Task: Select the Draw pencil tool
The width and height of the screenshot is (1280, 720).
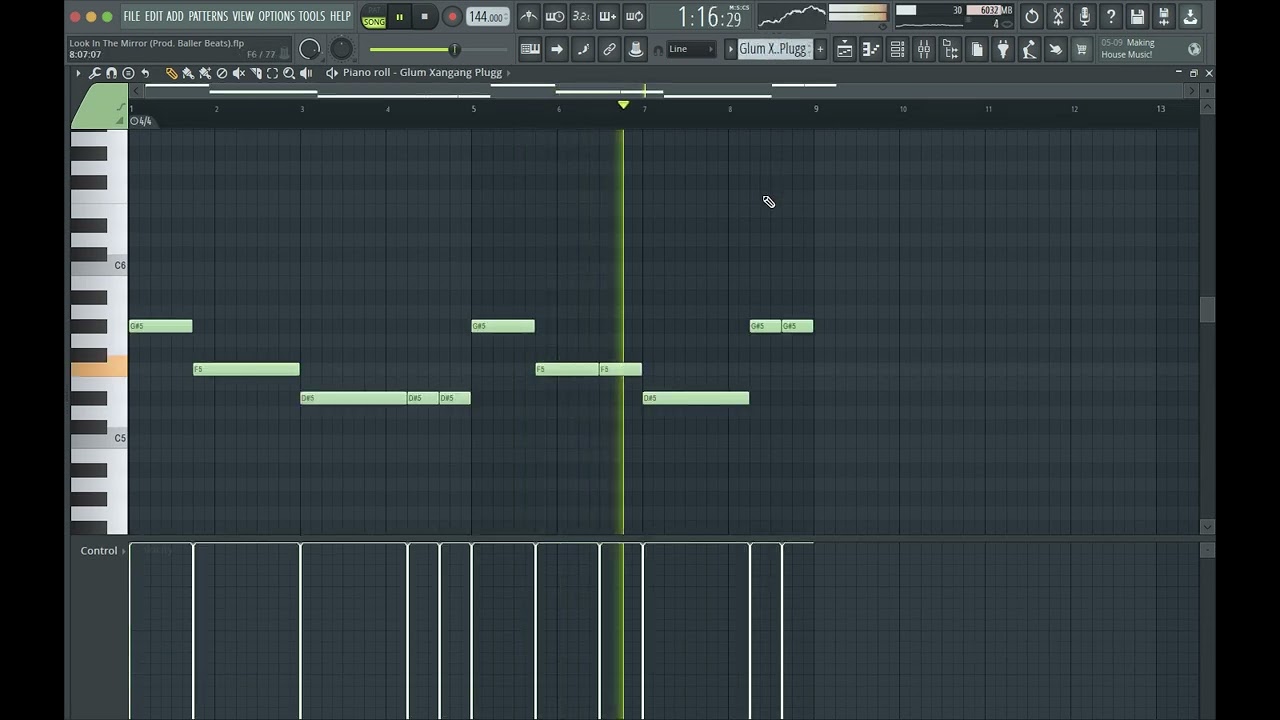Action: point(171,73)
